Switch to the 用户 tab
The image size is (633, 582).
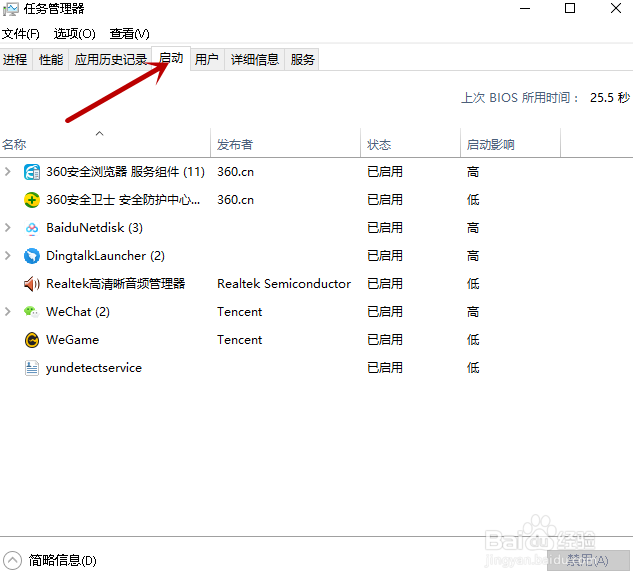tap(207, 60)
